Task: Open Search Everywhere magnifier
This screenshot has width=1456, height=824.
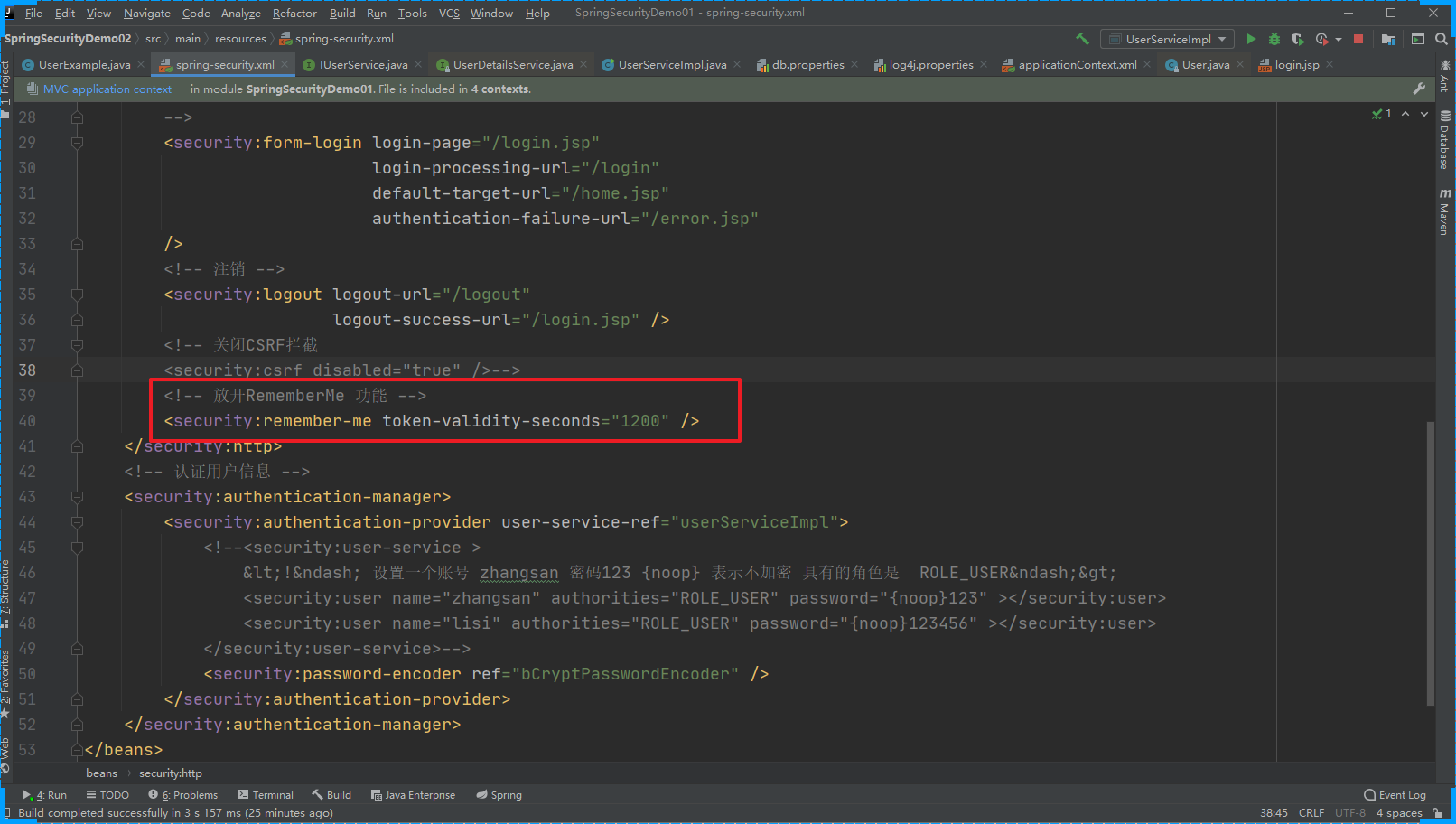Action: 1442,39
